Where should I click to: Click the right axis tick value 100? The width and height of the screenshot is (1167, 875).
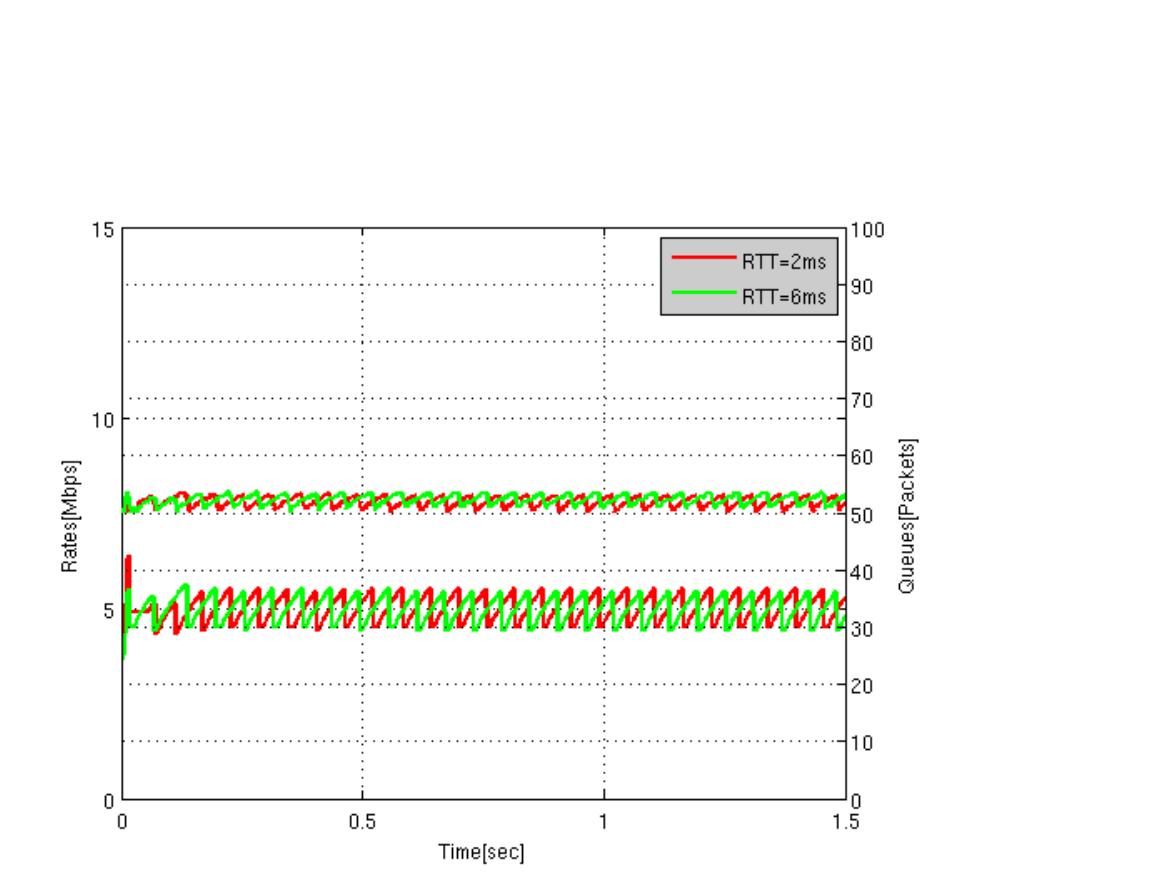[868, 230]
